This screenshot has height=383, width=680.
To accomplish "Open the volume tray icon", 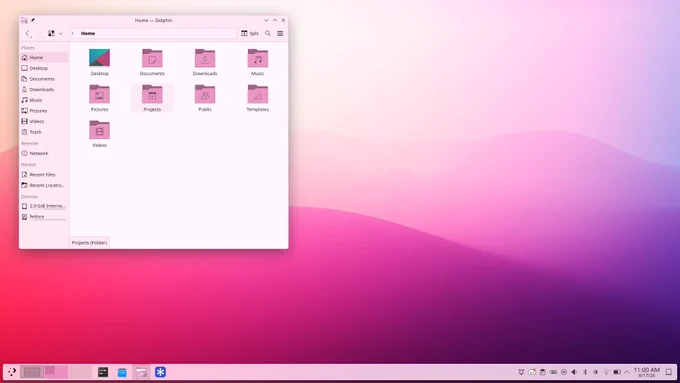I will point(574,372).
